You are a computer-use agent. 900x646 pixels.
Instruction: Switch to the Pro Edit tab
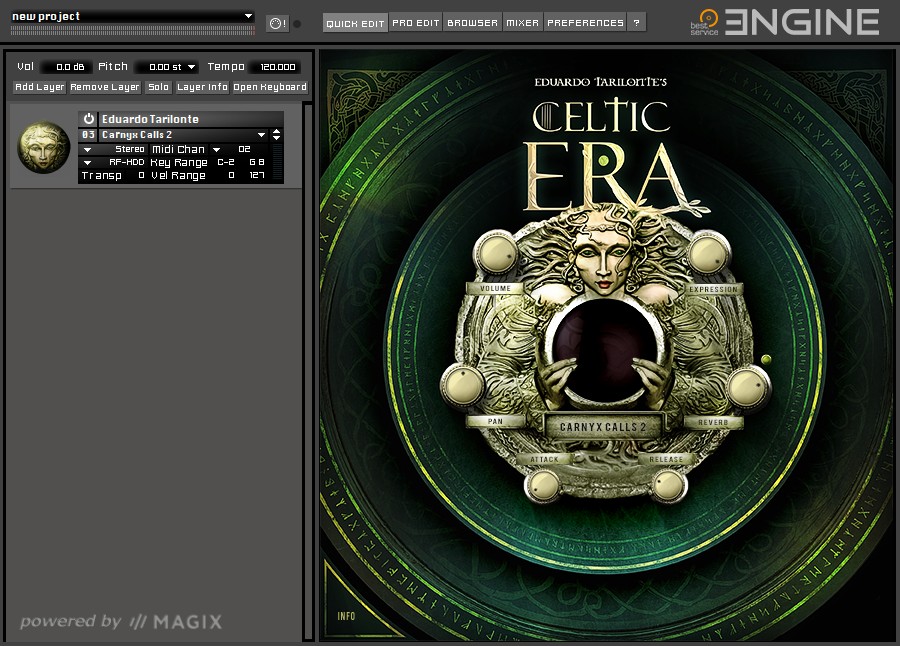click(x=416, y=23)
